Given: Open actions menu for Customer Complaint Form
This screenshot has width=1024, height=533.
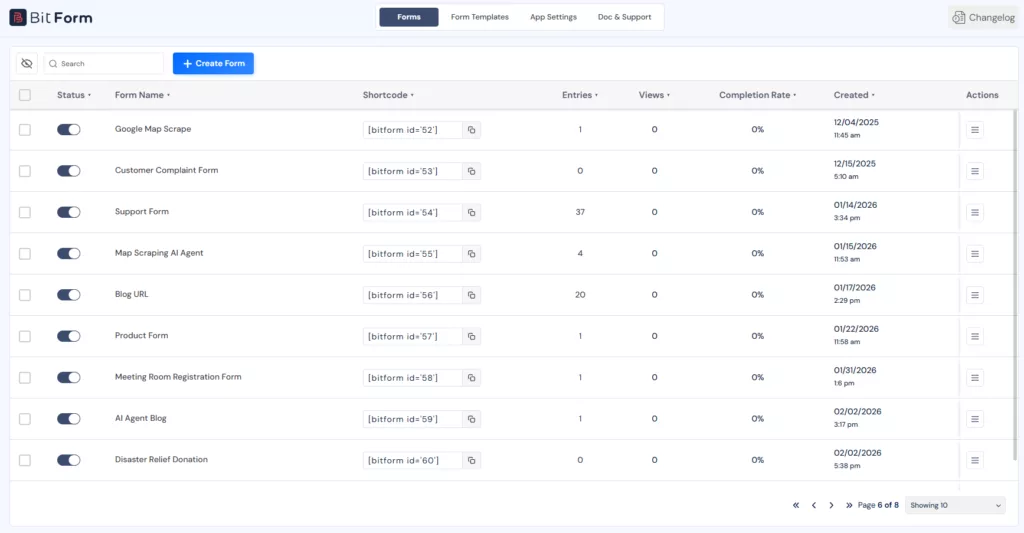Looking at the screenshot, I should (x=974, y=171).
